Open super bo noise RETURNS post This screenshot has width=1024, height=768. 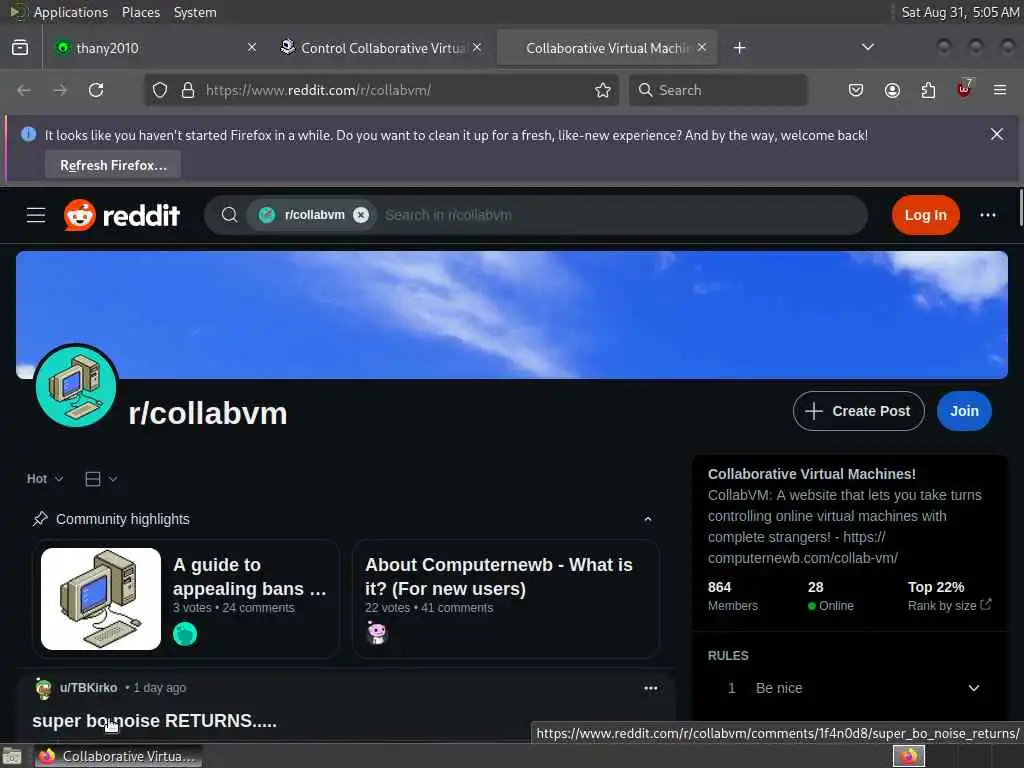click(x=155, y=720)
